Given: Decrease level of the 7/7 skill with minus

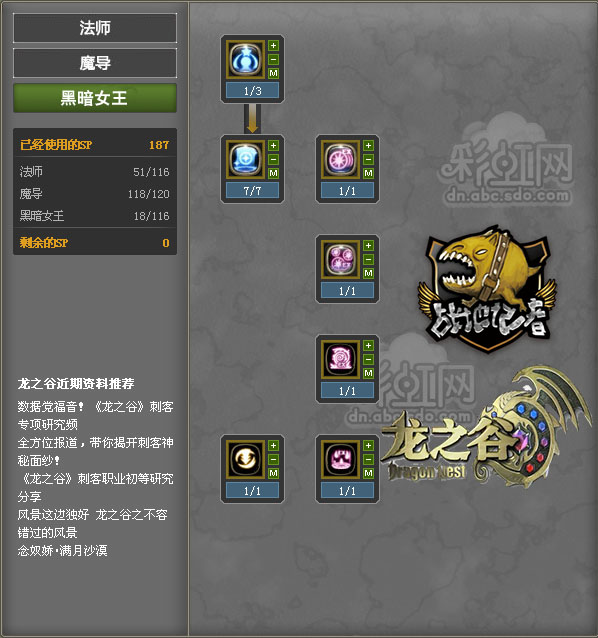Looking at the screenshot, I should click(x=273, y=160).
